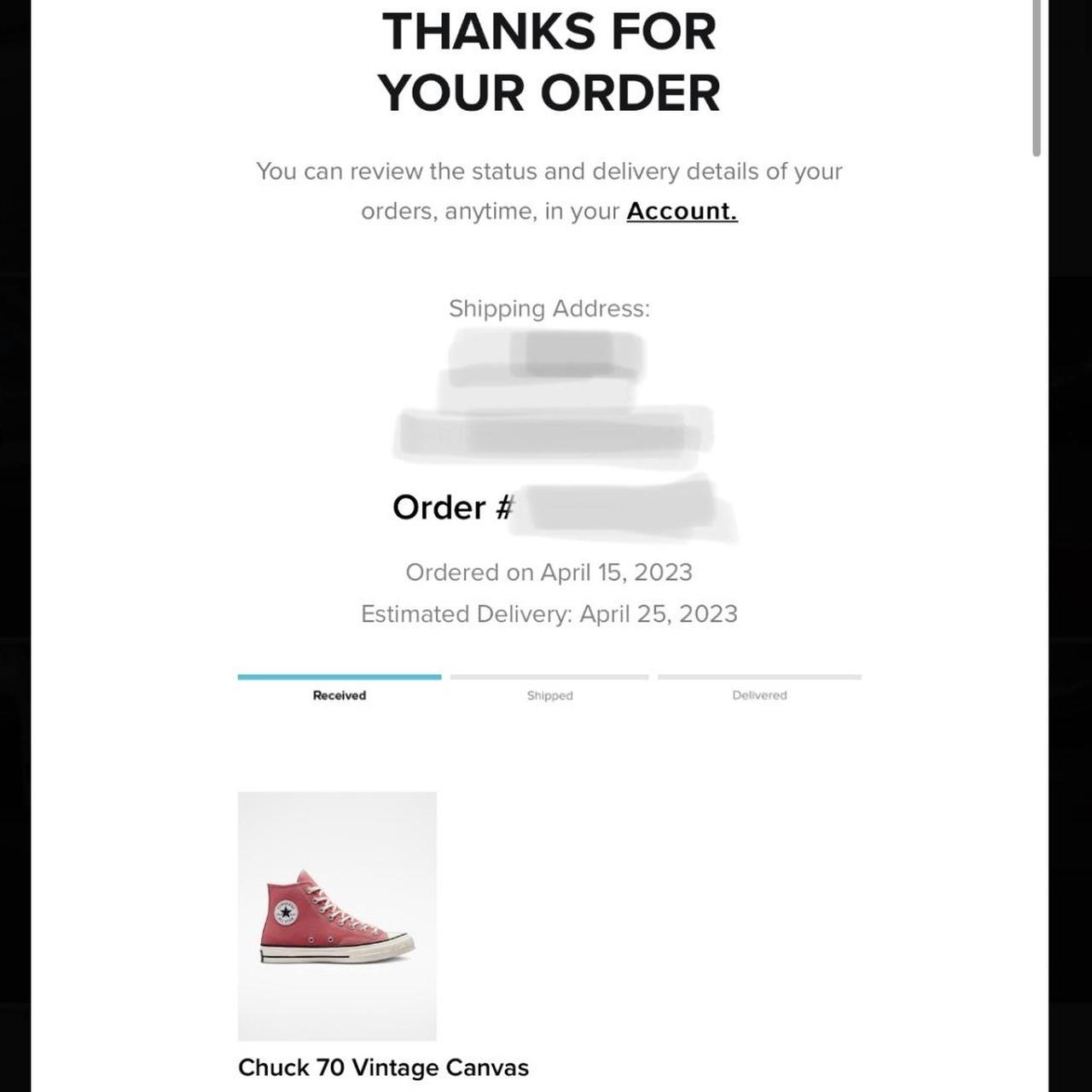This screenshot has height=1092, width=1092.
Task: Click the Chuck 70 shoe thumbnail
Action: click(337, 915)
